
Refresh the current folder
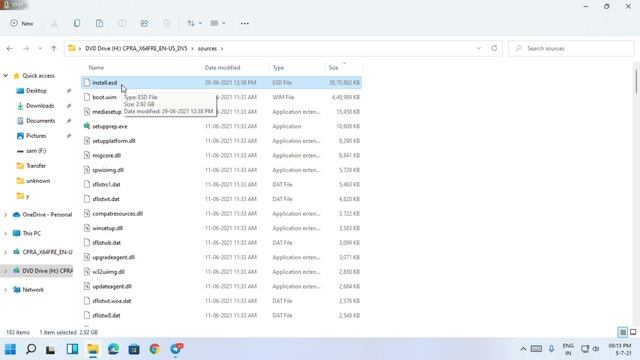(494, 48)
